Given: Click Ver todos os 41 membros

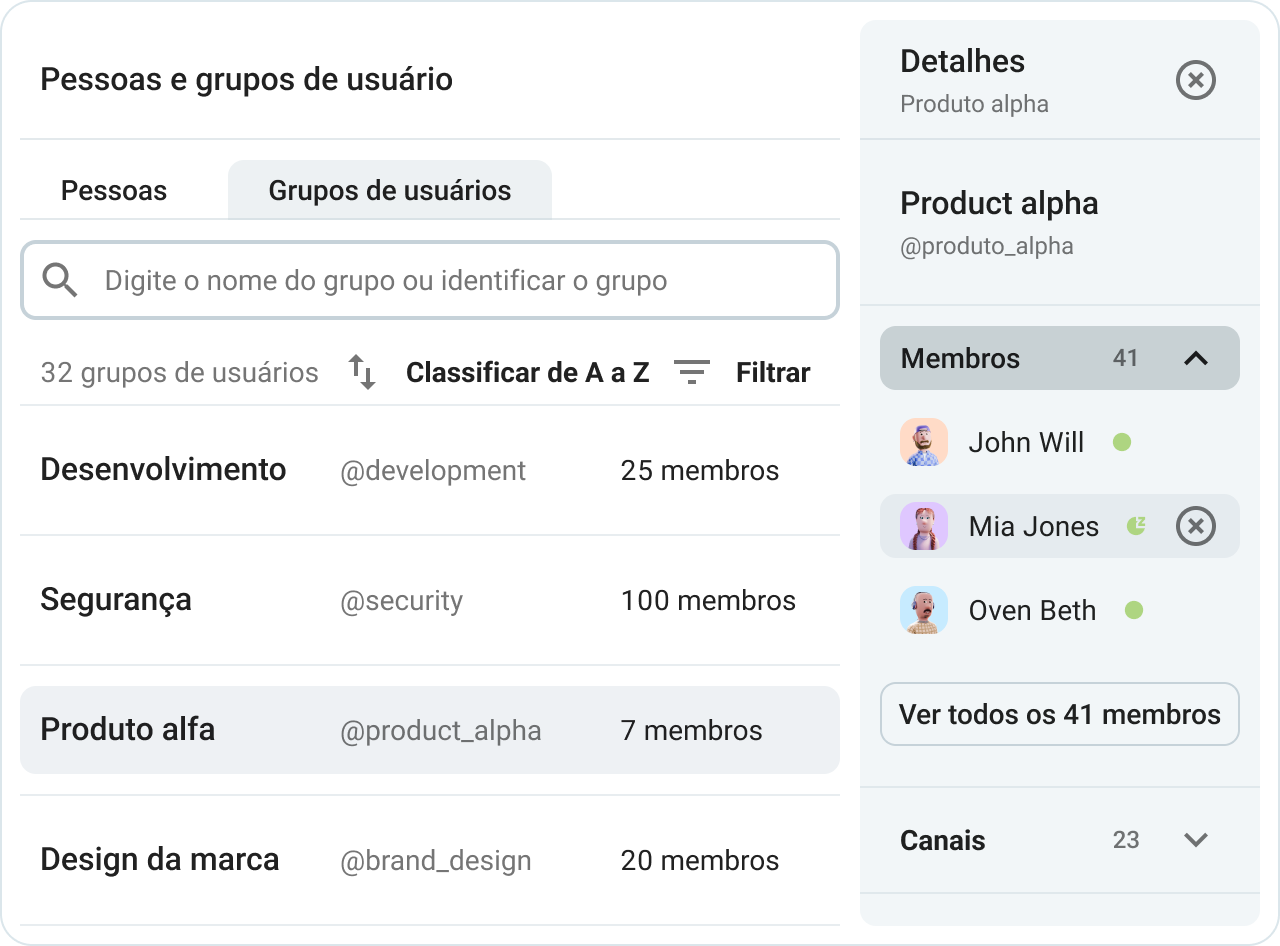Looking at the screenshot, I should (1059, 714).
